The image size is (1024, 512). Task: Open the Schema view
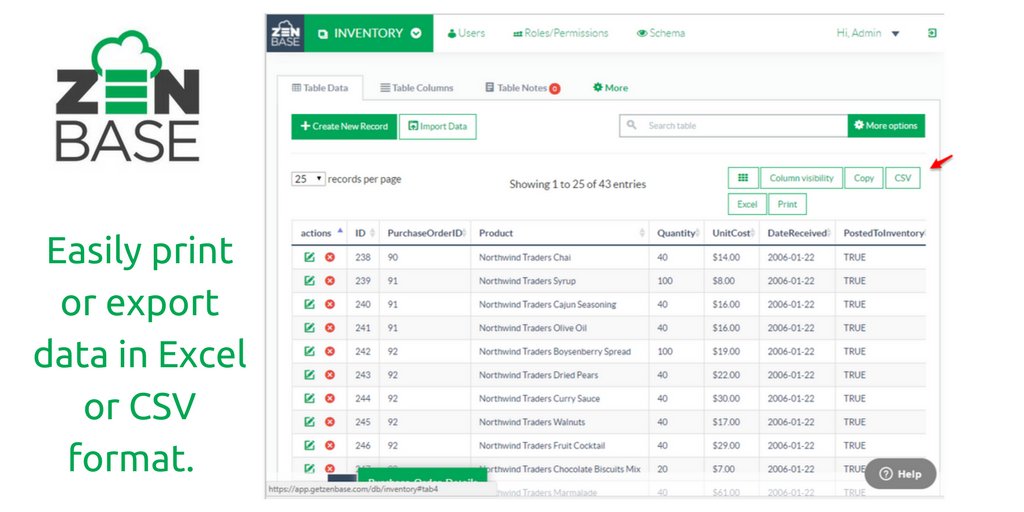click(x=661, y=33)
